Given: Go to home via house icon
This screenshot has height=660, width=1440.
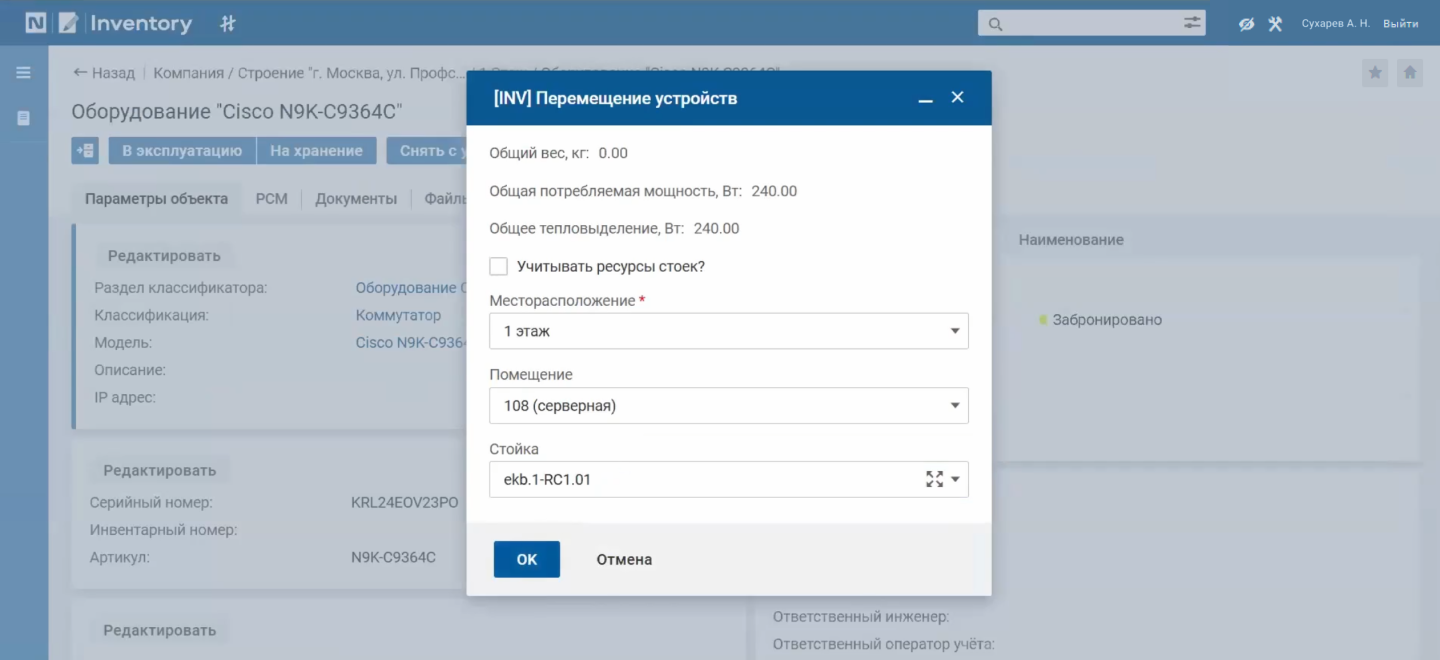Looking at the screenshot, I should [1409, 73].
